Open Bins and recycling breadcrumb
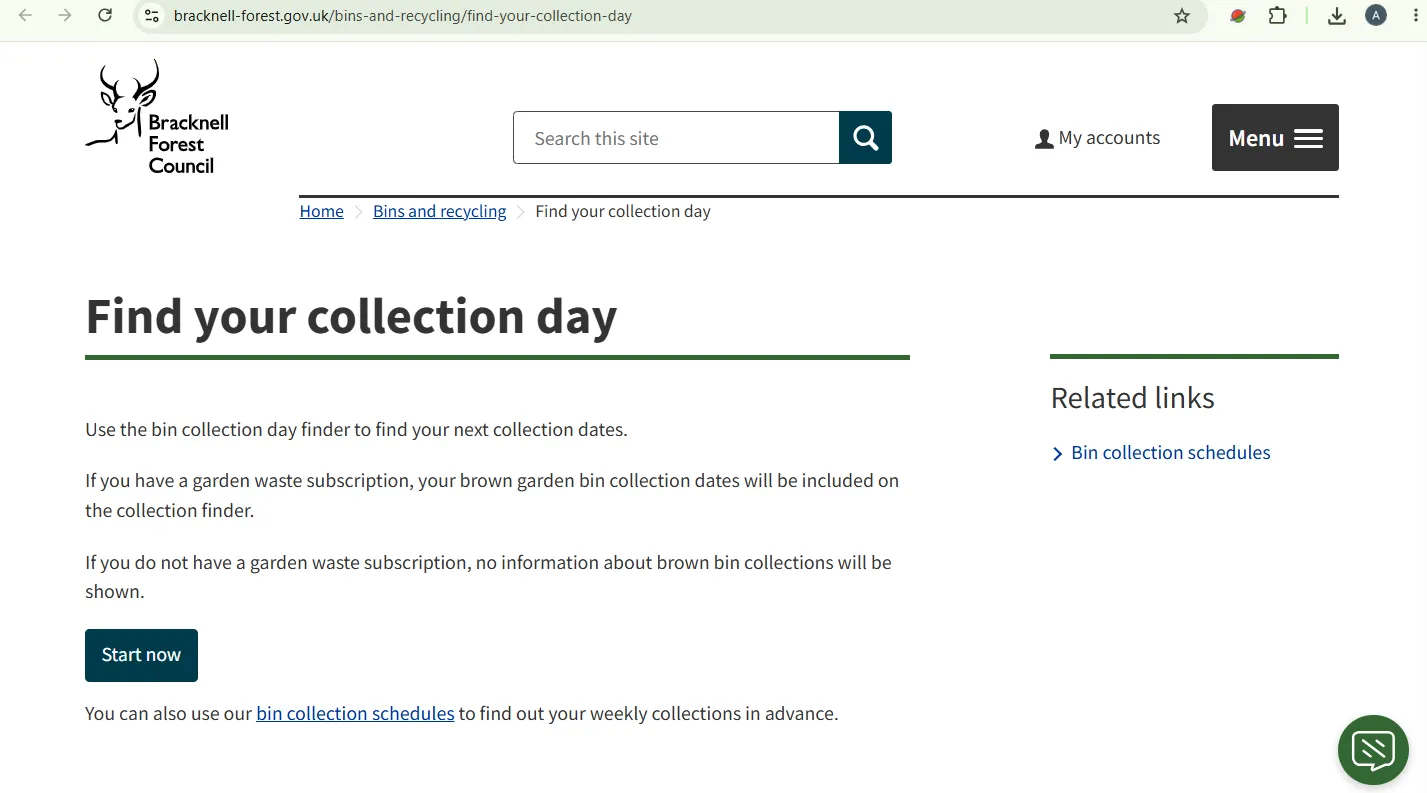The image size is (1427, 793). click(439, 211)
